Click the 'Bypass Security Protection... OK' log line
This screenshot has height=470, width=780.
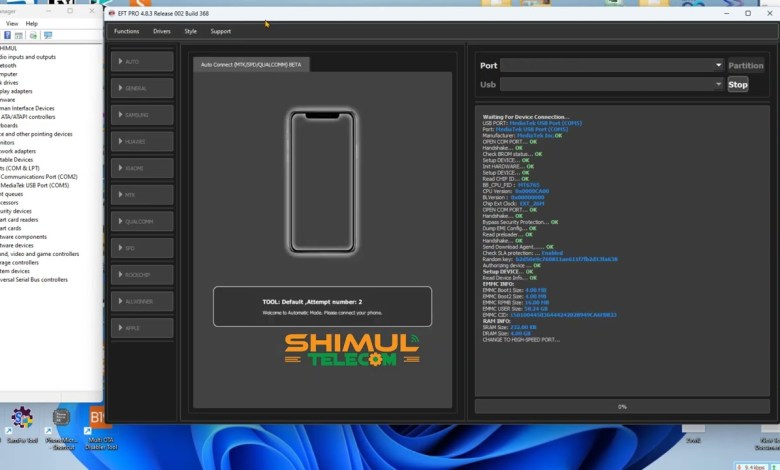(520, 222)
